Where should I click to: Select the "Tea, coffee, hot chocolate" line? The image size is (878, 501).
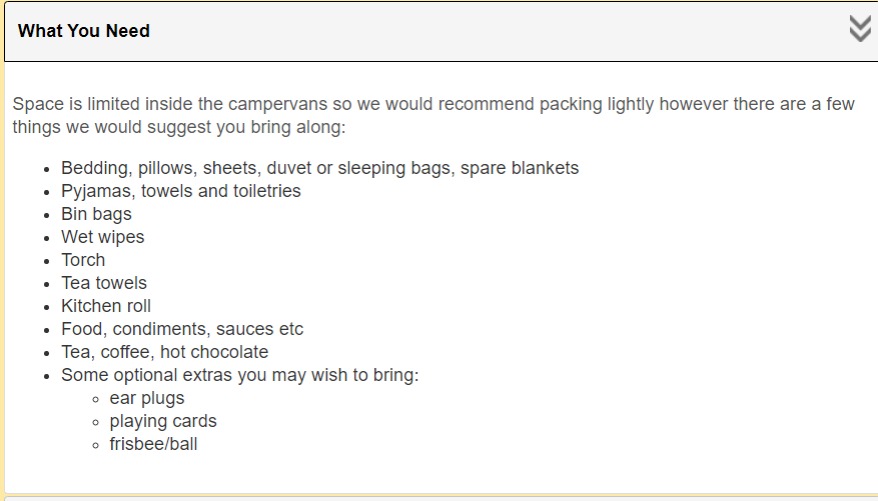165,352
